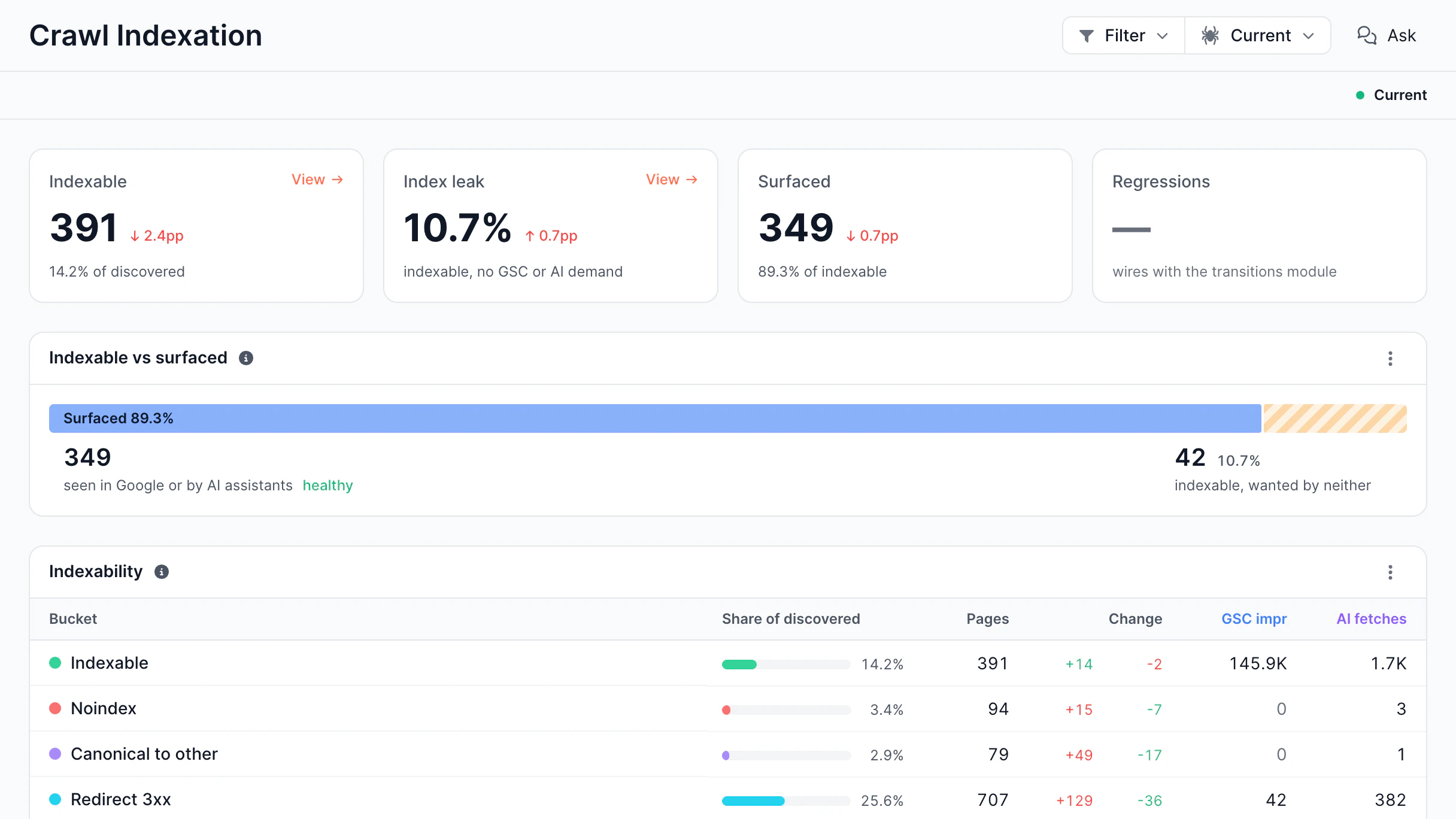Image resolution: width=1456 pixels, height=819 pixels.
Task: Open info icon next to Indexable vs surfaced
Action: click(246, 358)
